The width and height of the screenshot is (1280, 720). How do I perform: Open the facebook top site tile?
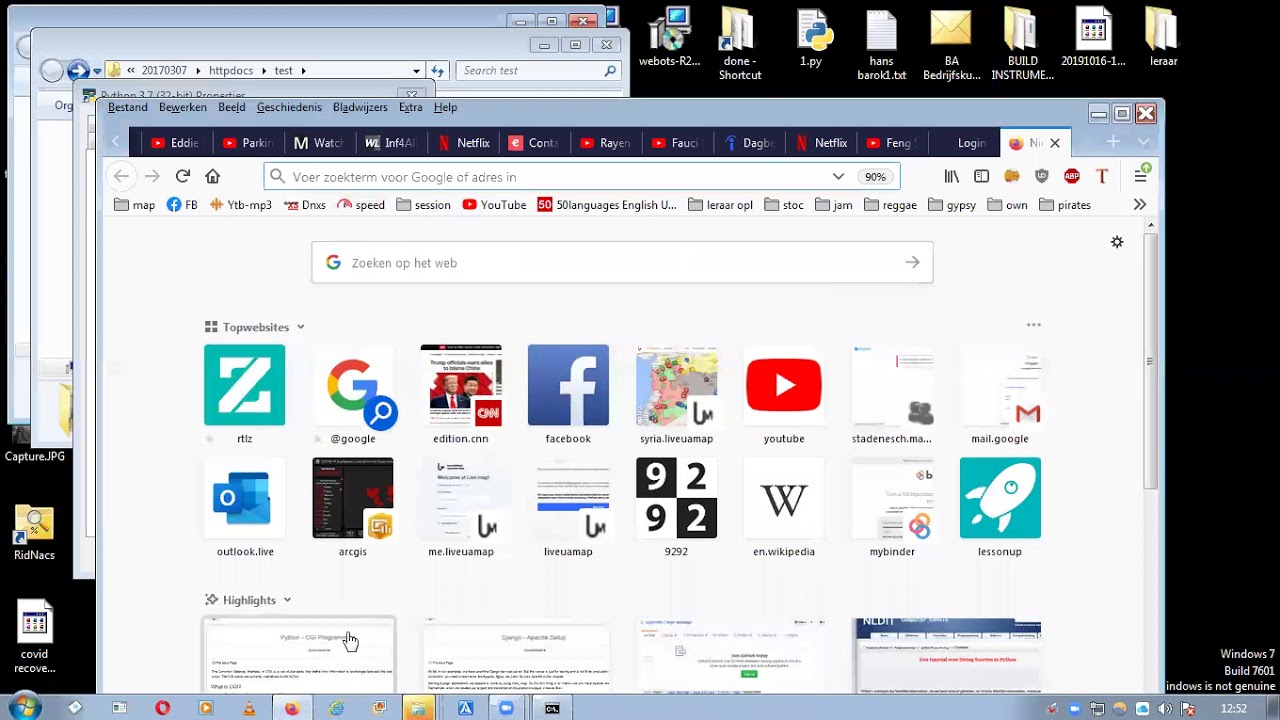(568, 385)
